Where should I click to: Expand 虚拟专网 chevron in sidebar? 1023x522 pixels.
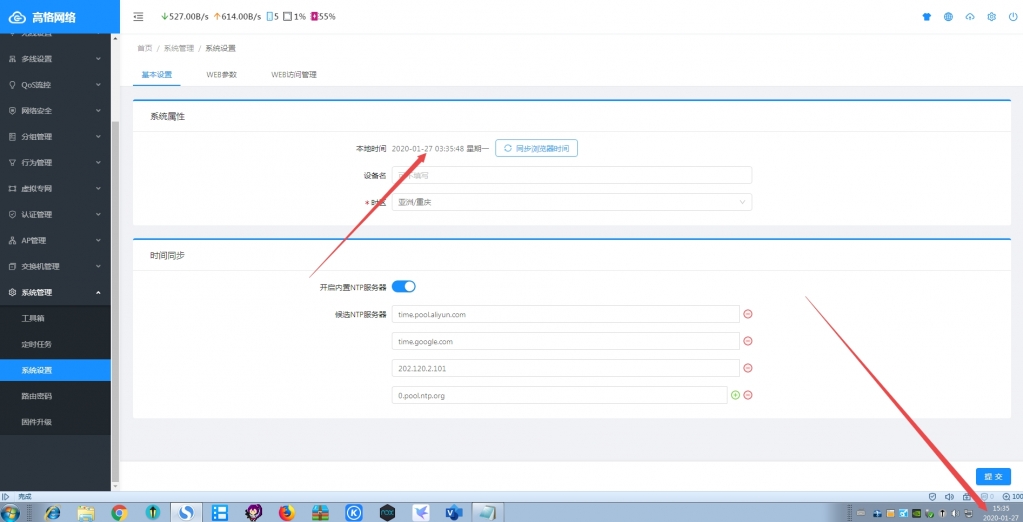(98, 189)
